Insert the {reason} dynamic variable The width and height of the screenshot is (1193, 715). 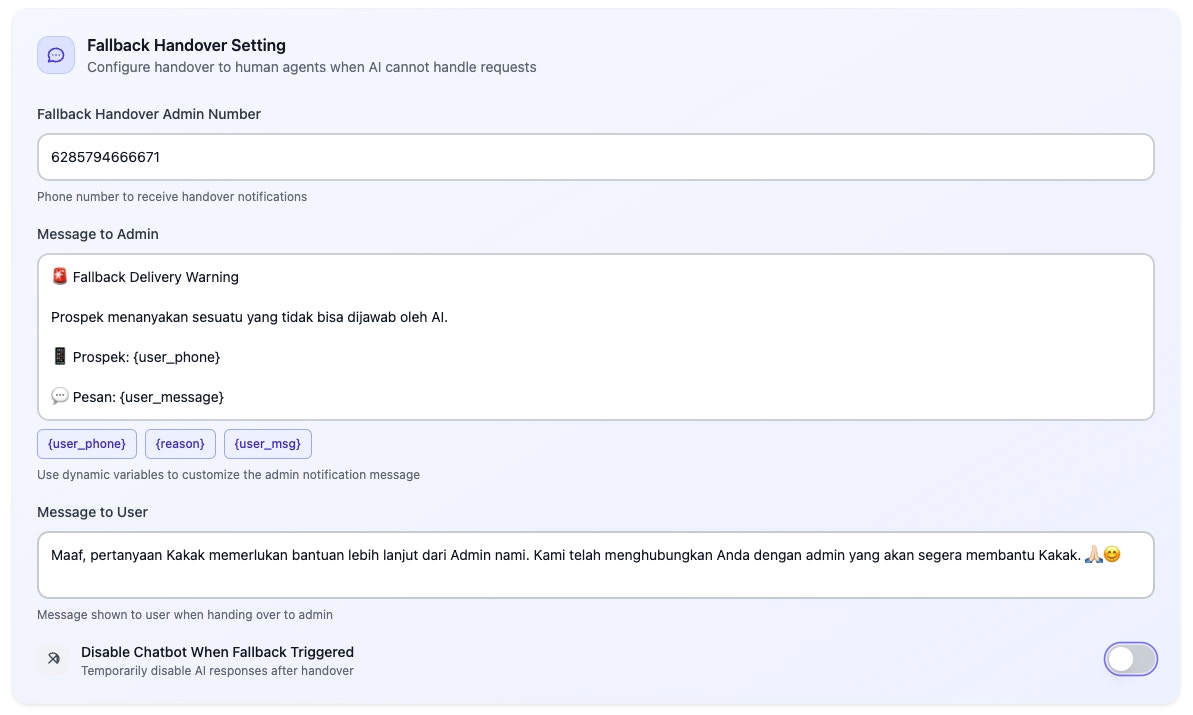180,443
